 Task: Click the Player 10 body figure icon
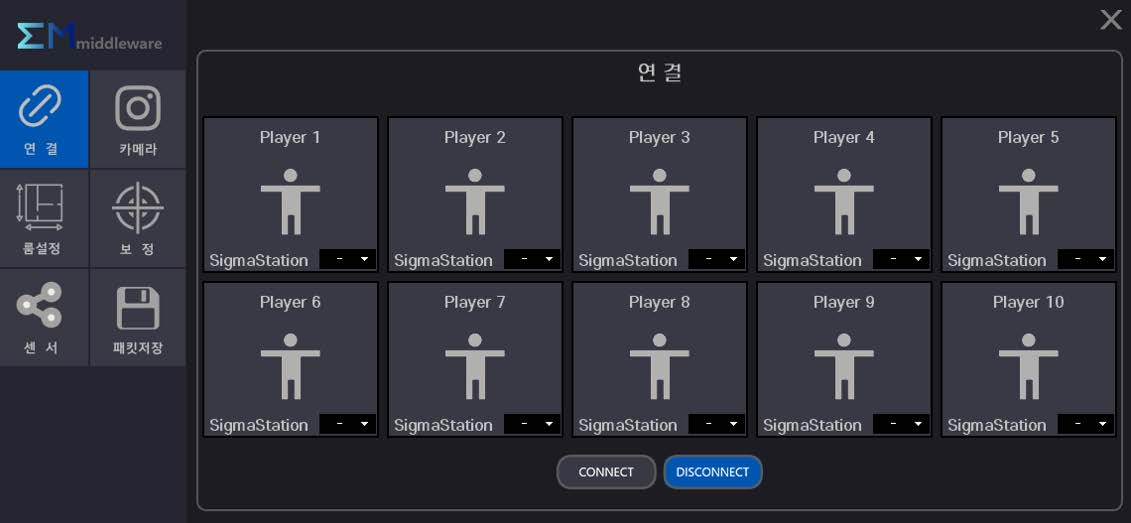click(x=1029, y=366)
